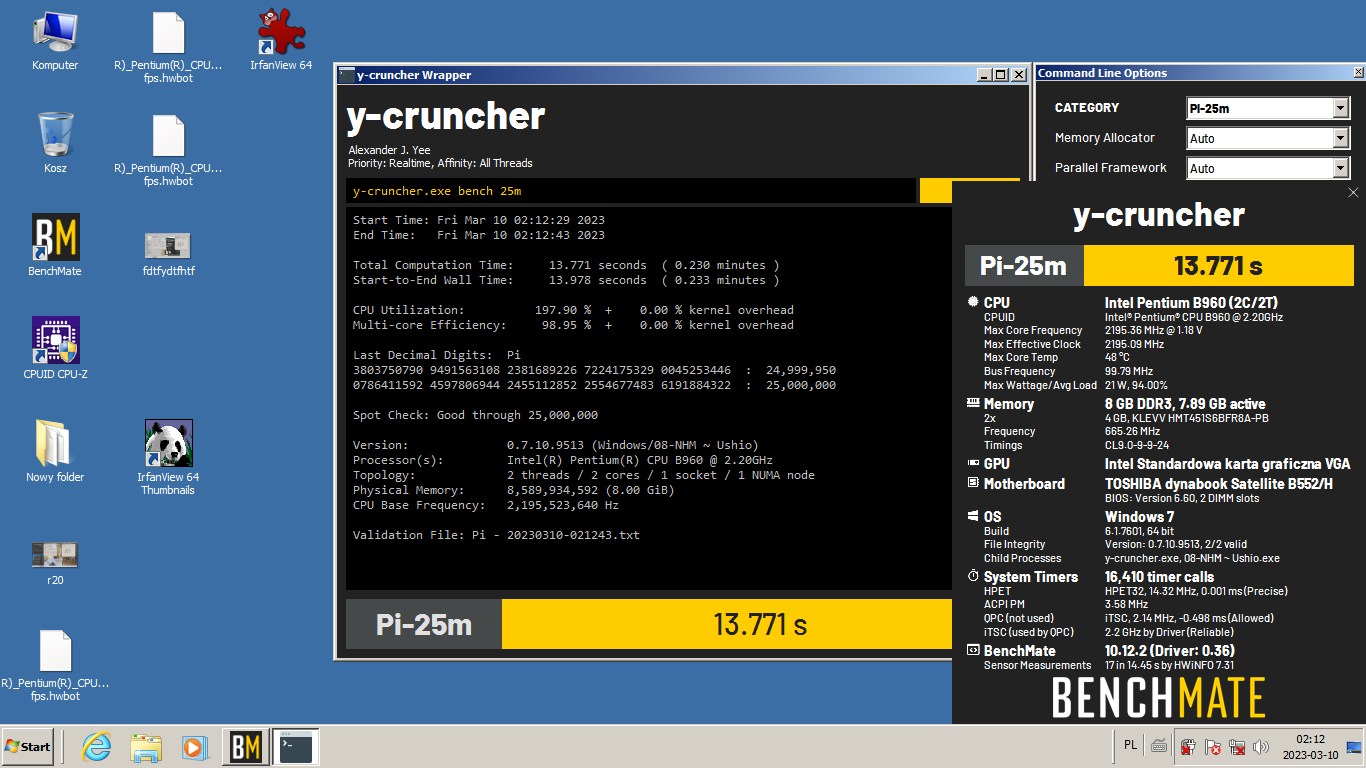Screen dimensions: 1366x768
Task: Click the y-cruncher.exe bench 25m command field
Action: pyautogui.click(x=631, y=191)
